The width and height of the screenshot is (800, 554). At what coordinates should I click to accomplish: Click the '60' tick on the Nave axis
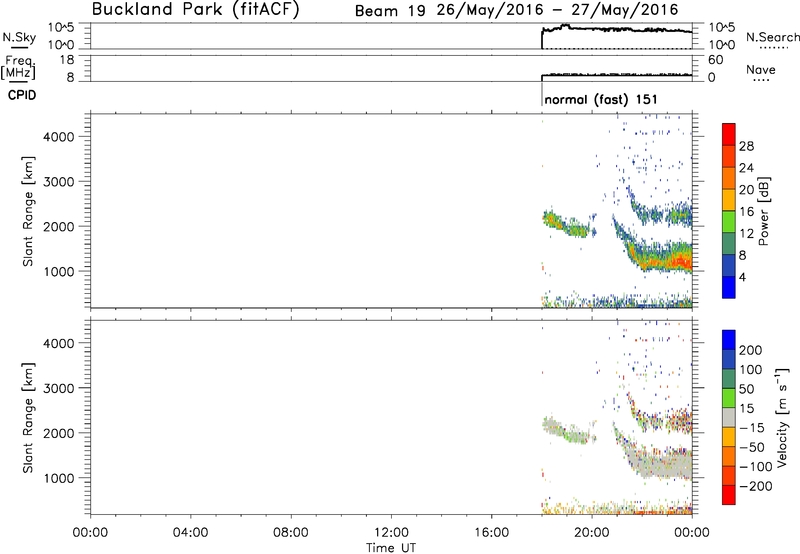tap(716, 60)
